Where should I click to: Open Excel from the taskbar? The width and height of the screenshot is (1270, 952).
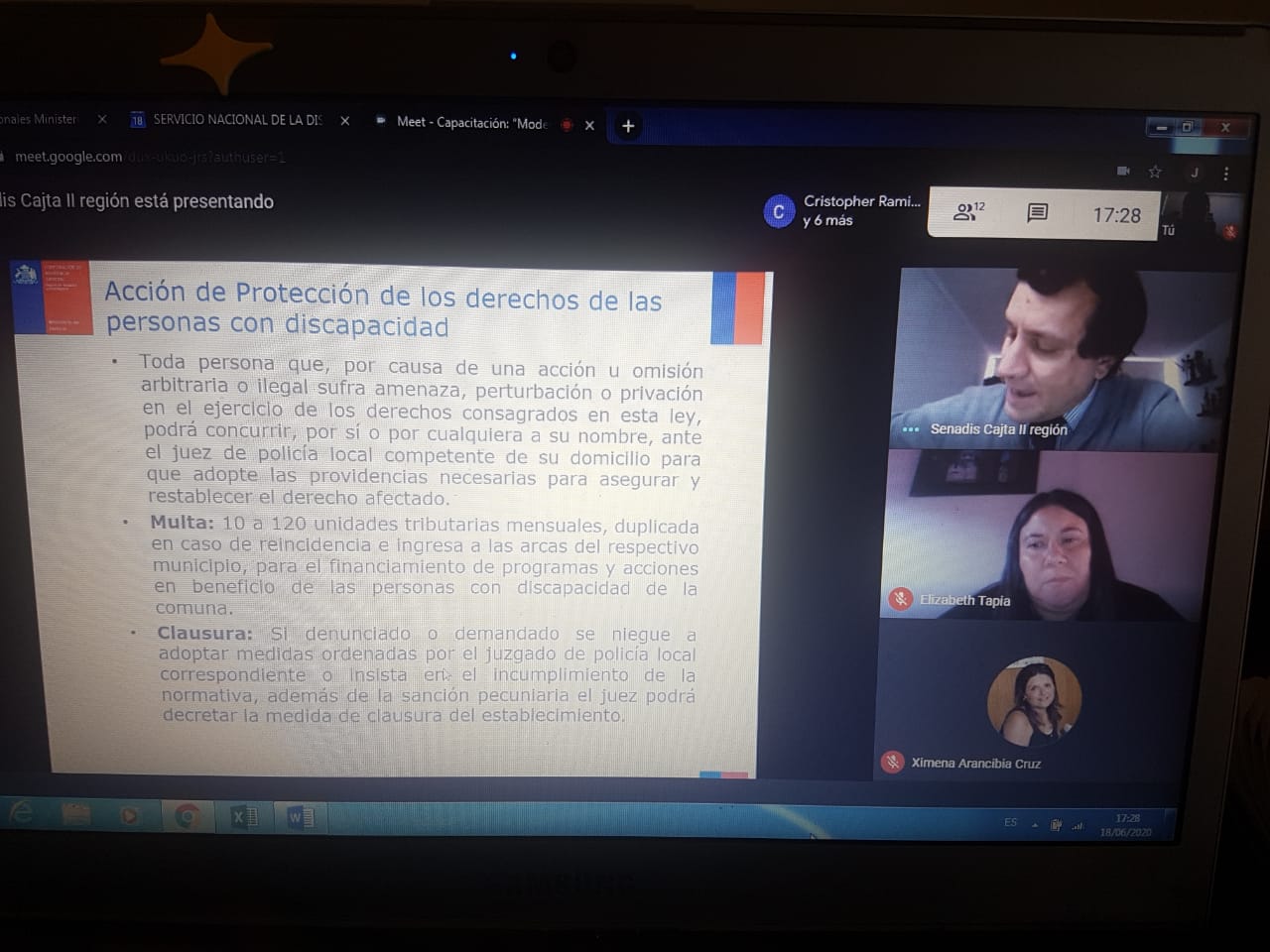click(243, 816)
